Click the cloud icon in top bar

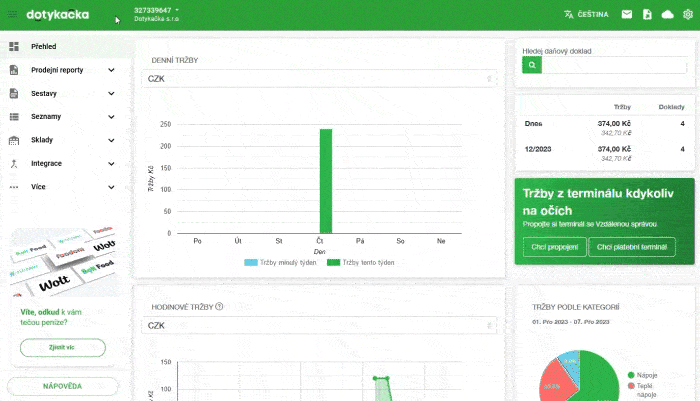pyautogui.click(x=667, y=15)
